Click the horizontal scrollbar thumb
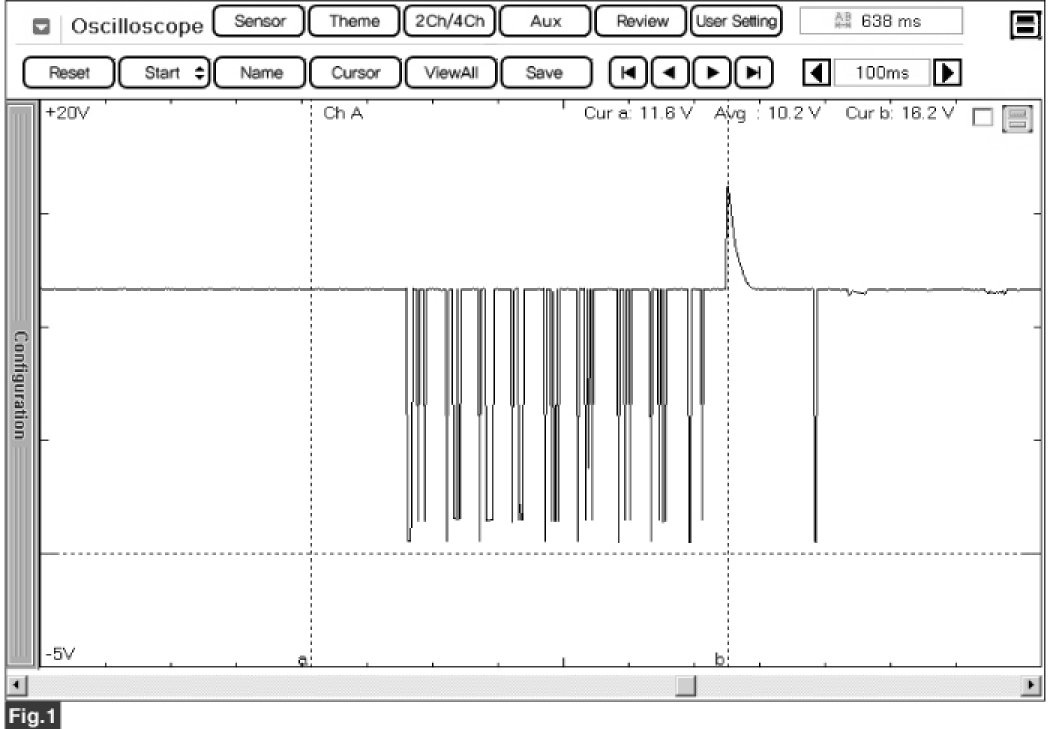Screen dimensions: 1050x729 [x=686, y=685]
